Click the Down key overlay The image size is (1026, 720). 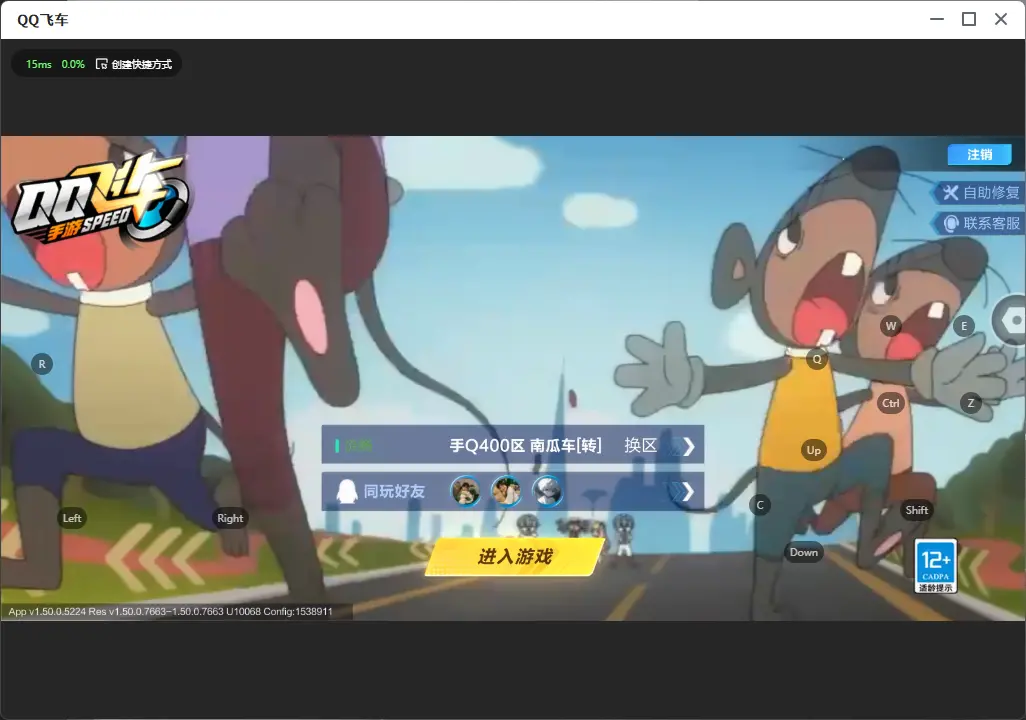pos(804,552)
